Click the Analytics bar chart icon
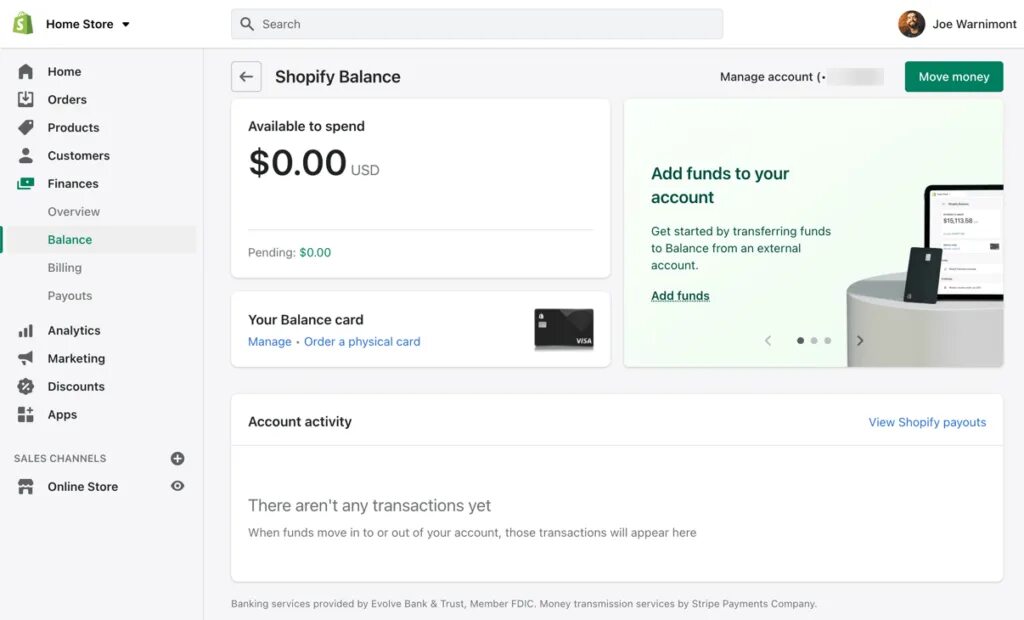1024x620 pixels. click(25, 331)
